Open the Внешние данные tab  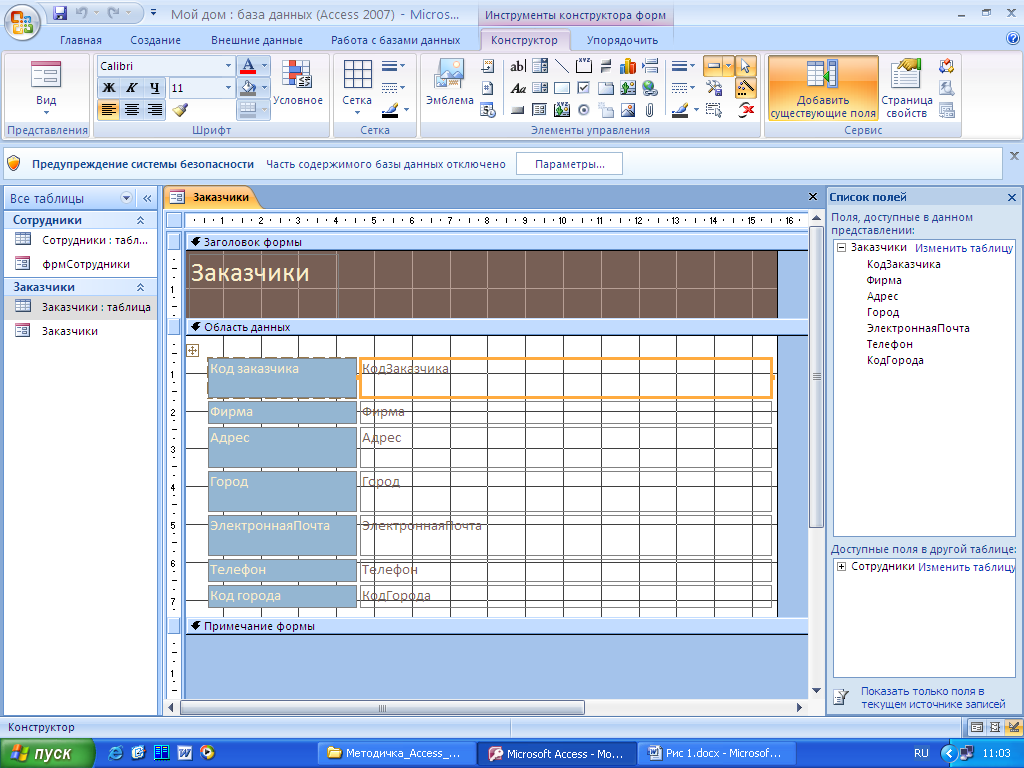(257, 40)
